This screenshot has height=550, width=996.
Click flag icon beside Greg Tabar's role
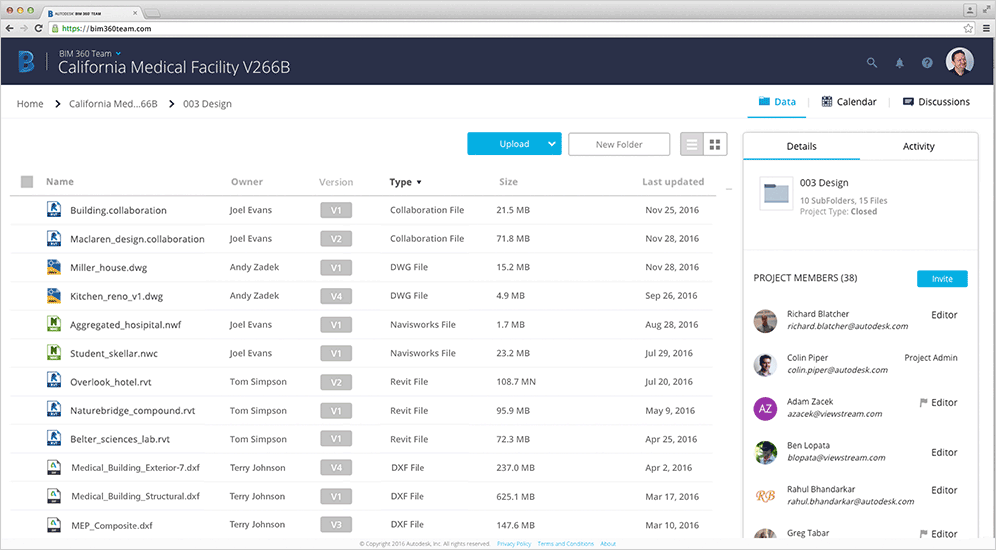pyautogui.click(x=923, y=533)
